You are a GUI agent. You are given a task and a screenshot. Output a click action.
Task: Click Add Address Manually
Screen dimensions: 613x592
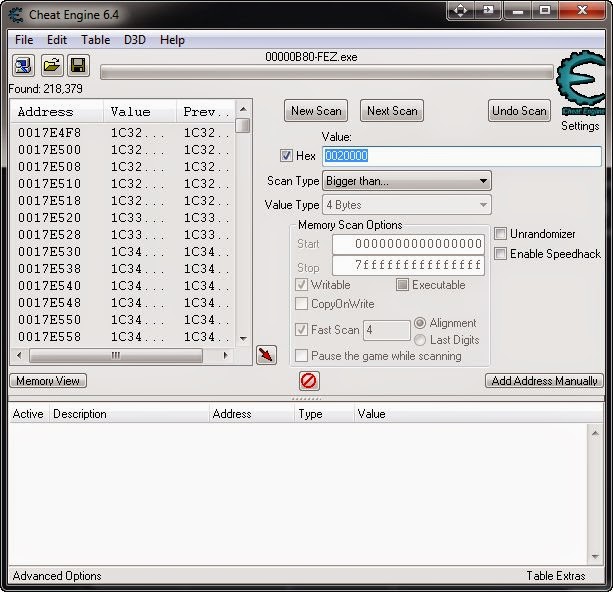pos(544,380)
